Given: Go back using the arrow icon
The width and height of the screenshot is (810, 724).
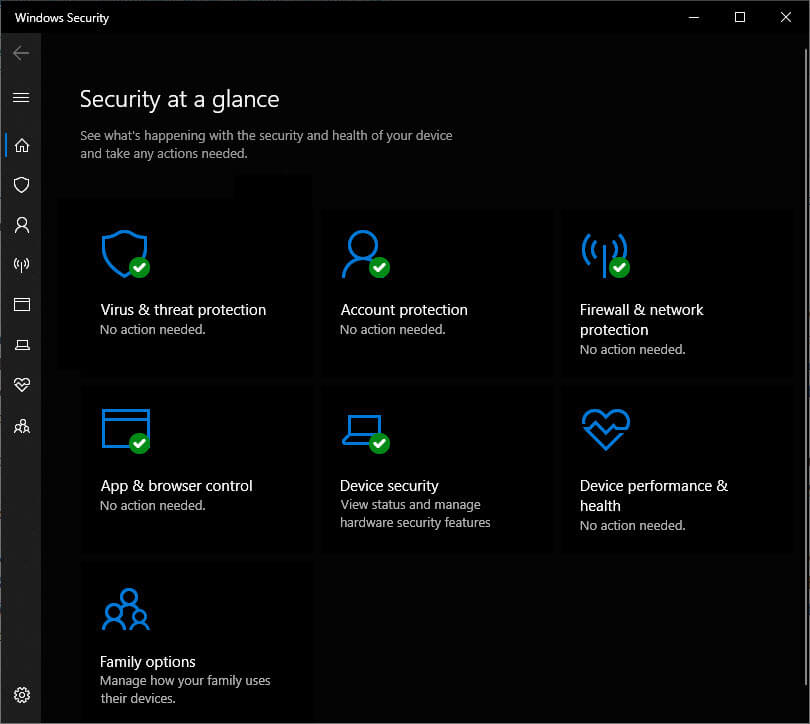Looking at the screenshot, I should 21,53.
